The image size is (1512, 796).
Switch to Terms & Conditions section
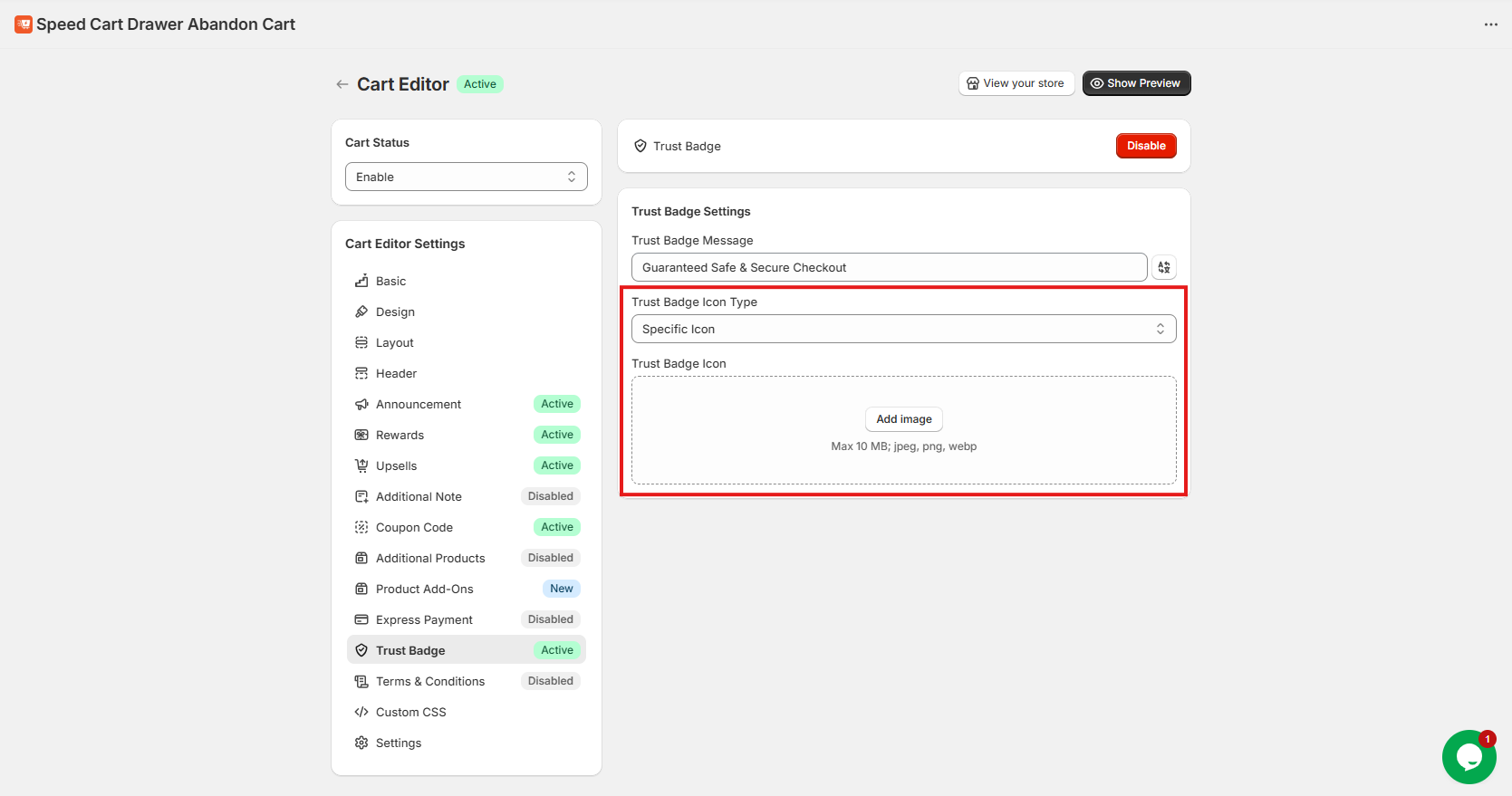pyautogui.click(x=429, y=681)
